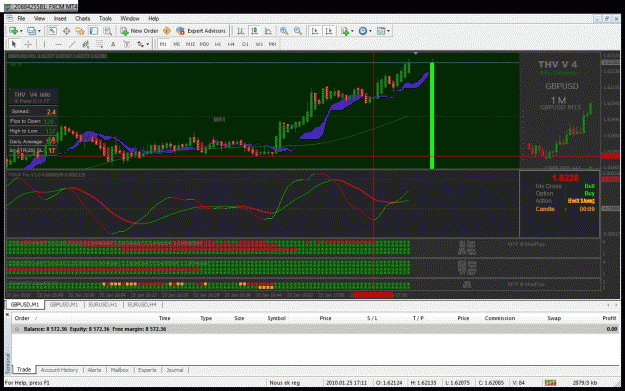
Task: Expand the Profiles dropdown arrow
Action: (x=39, y=31)
